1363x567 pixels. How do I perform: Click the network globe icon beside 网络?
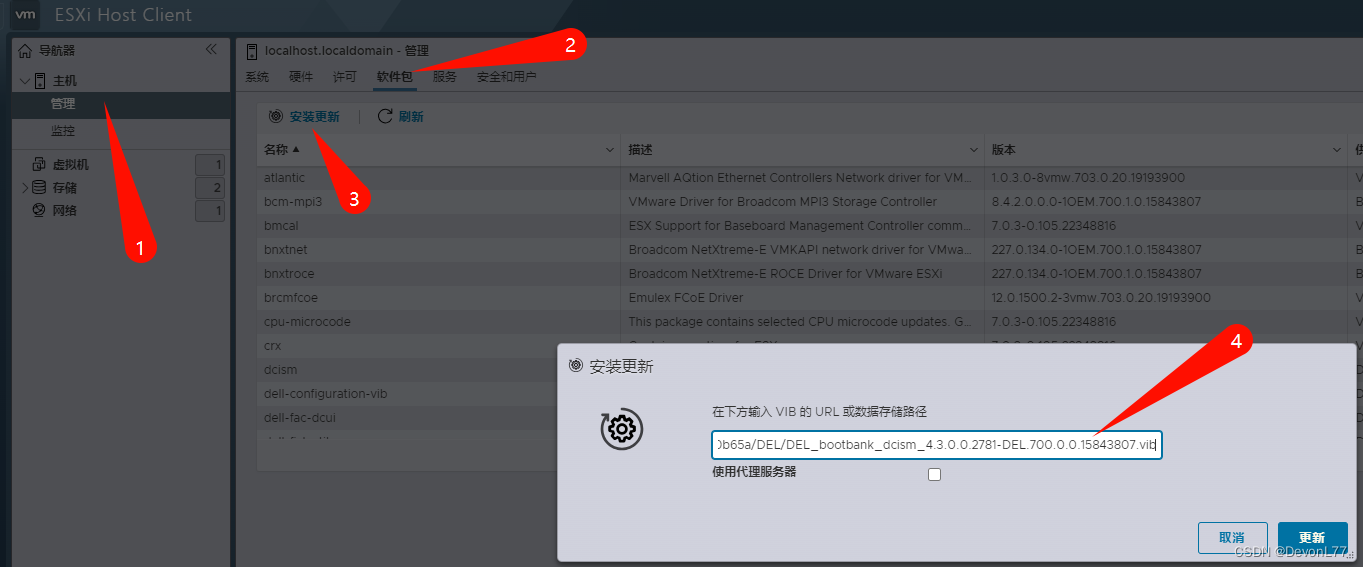point(39,210)
